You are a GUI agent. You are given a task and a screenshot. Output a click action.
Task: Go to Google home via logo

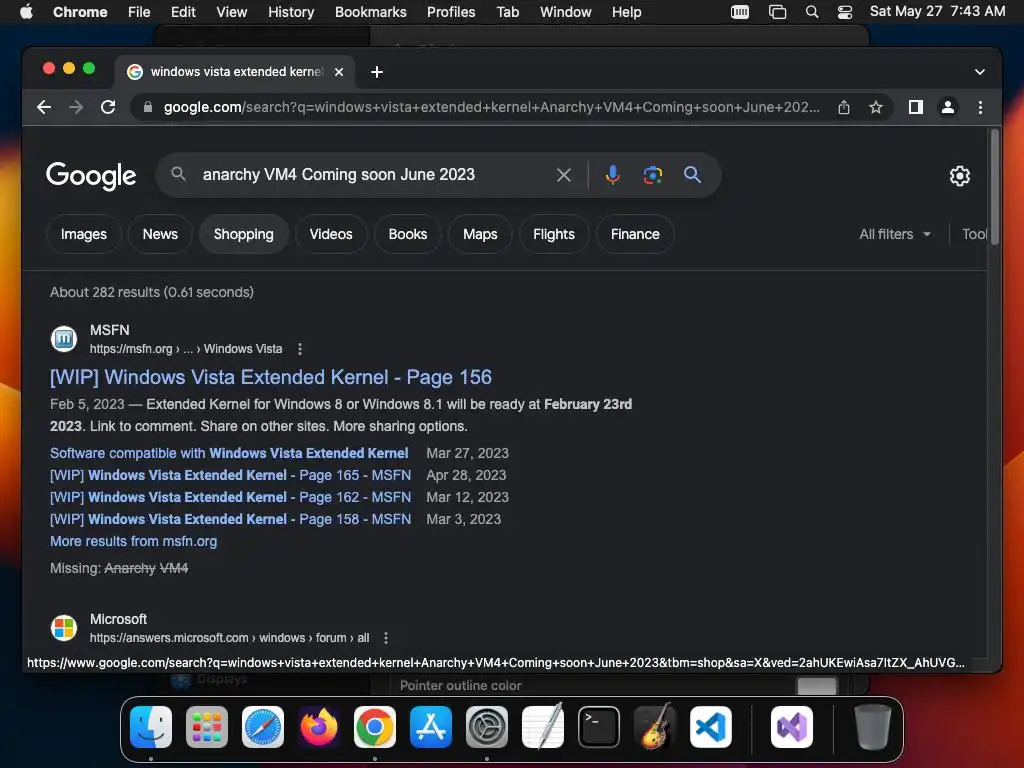(x=91, y=176)
